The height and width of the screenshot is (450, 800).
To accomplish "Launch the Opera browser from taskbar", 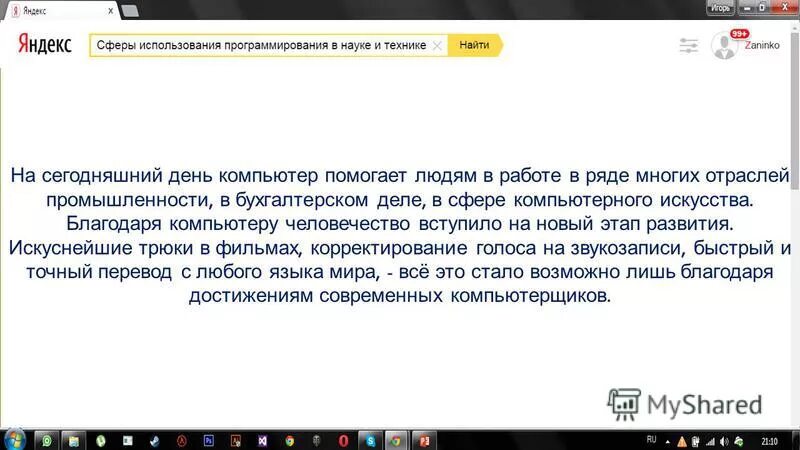I will pos(343,441).
